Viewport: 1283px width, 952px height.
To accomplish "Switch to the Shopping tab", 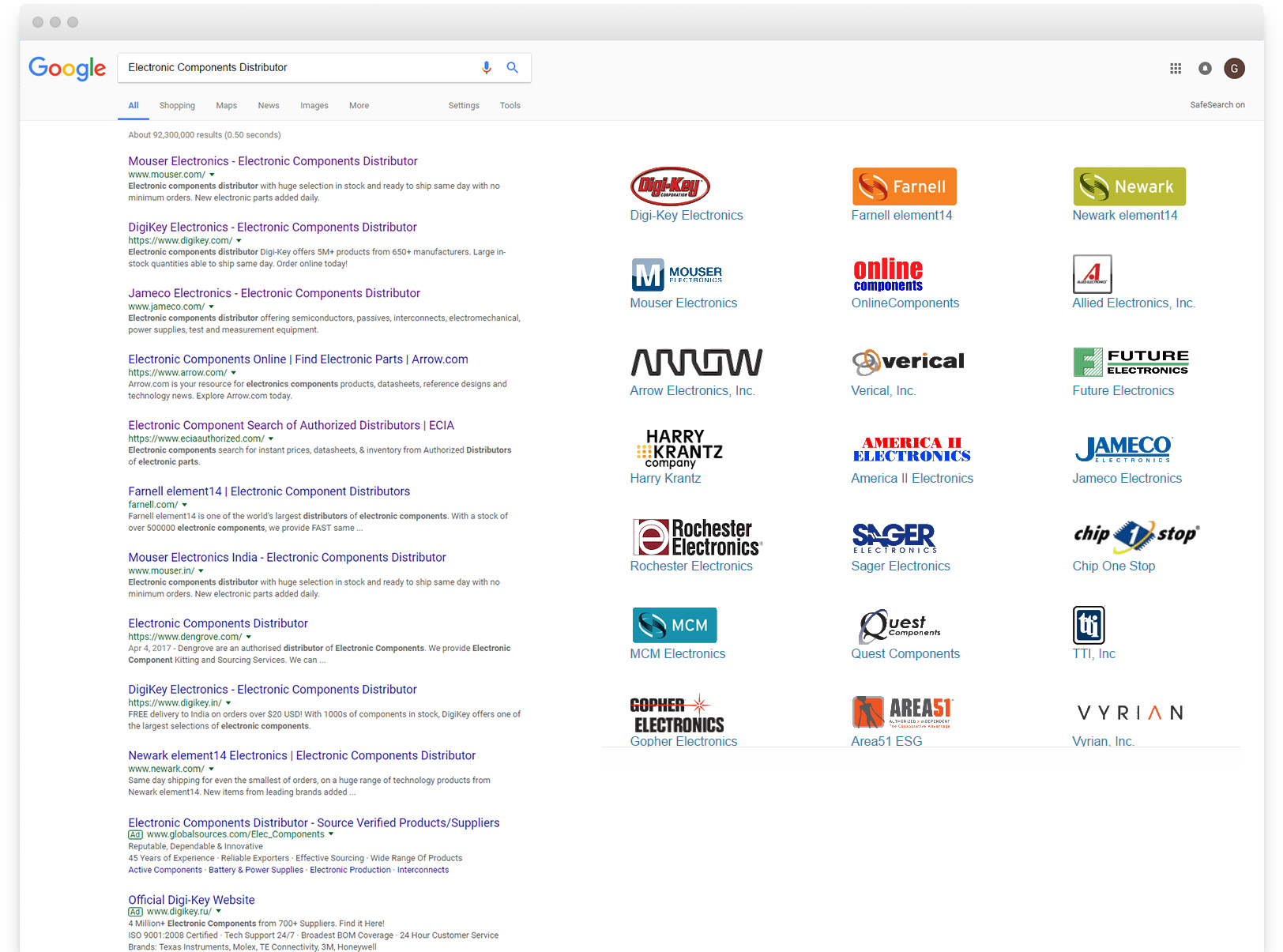I will click(x=177, y=105).
